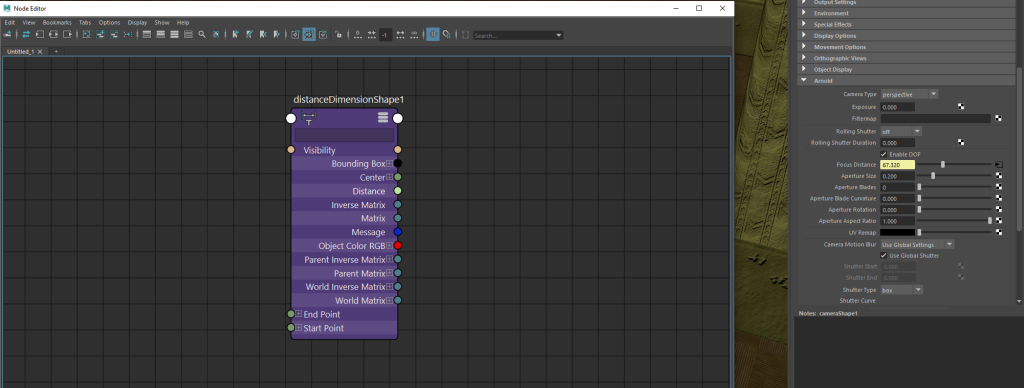The image size is (1024, 388).
Task: Click the map button beside UV Remap
Action: tap(998, 232)
